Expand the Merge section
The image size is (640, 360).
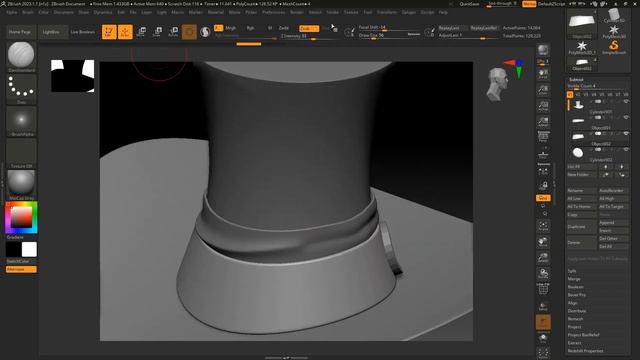[574, 279]
